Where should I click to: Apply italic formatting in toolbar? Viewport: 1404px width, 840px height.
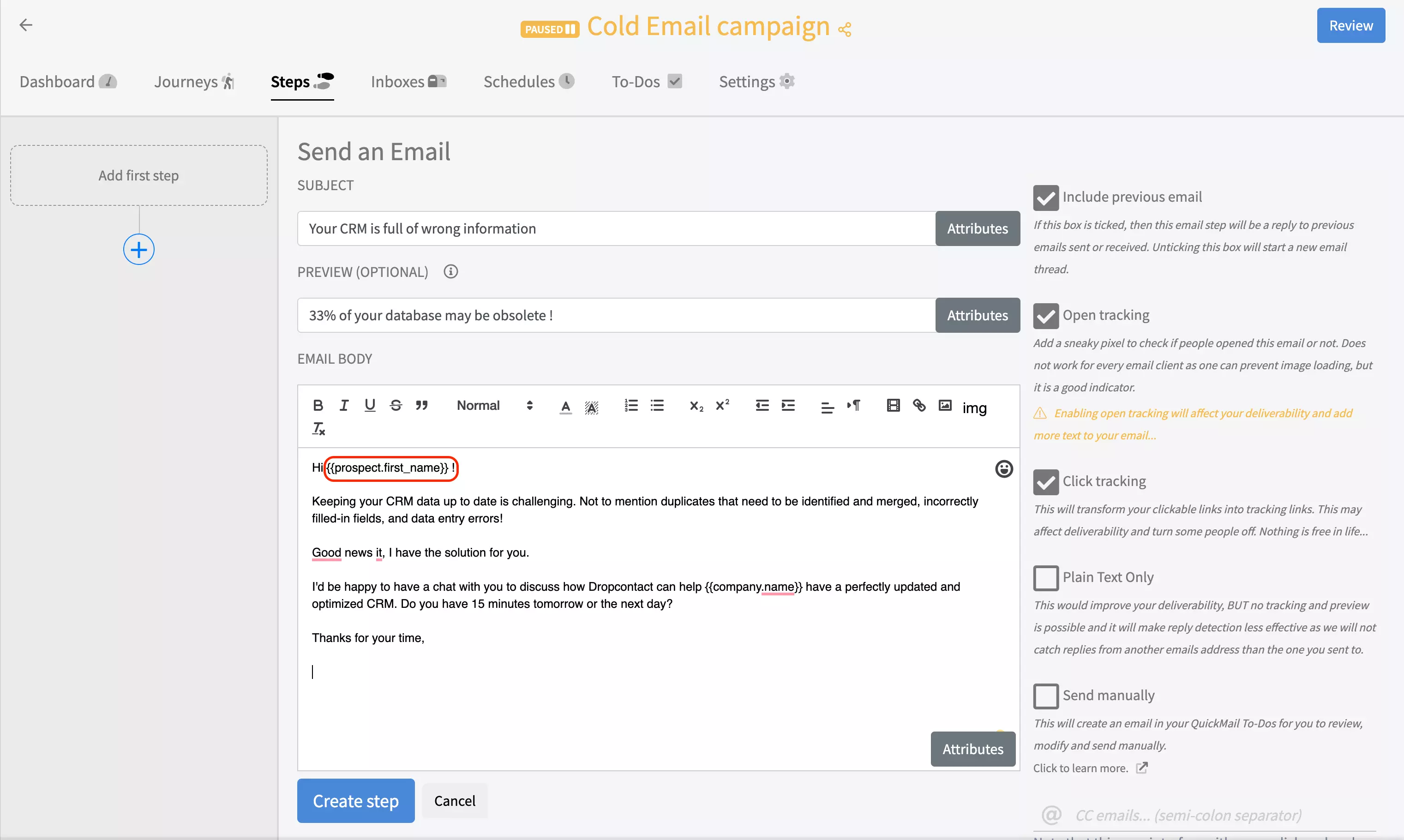click(343, 405)
